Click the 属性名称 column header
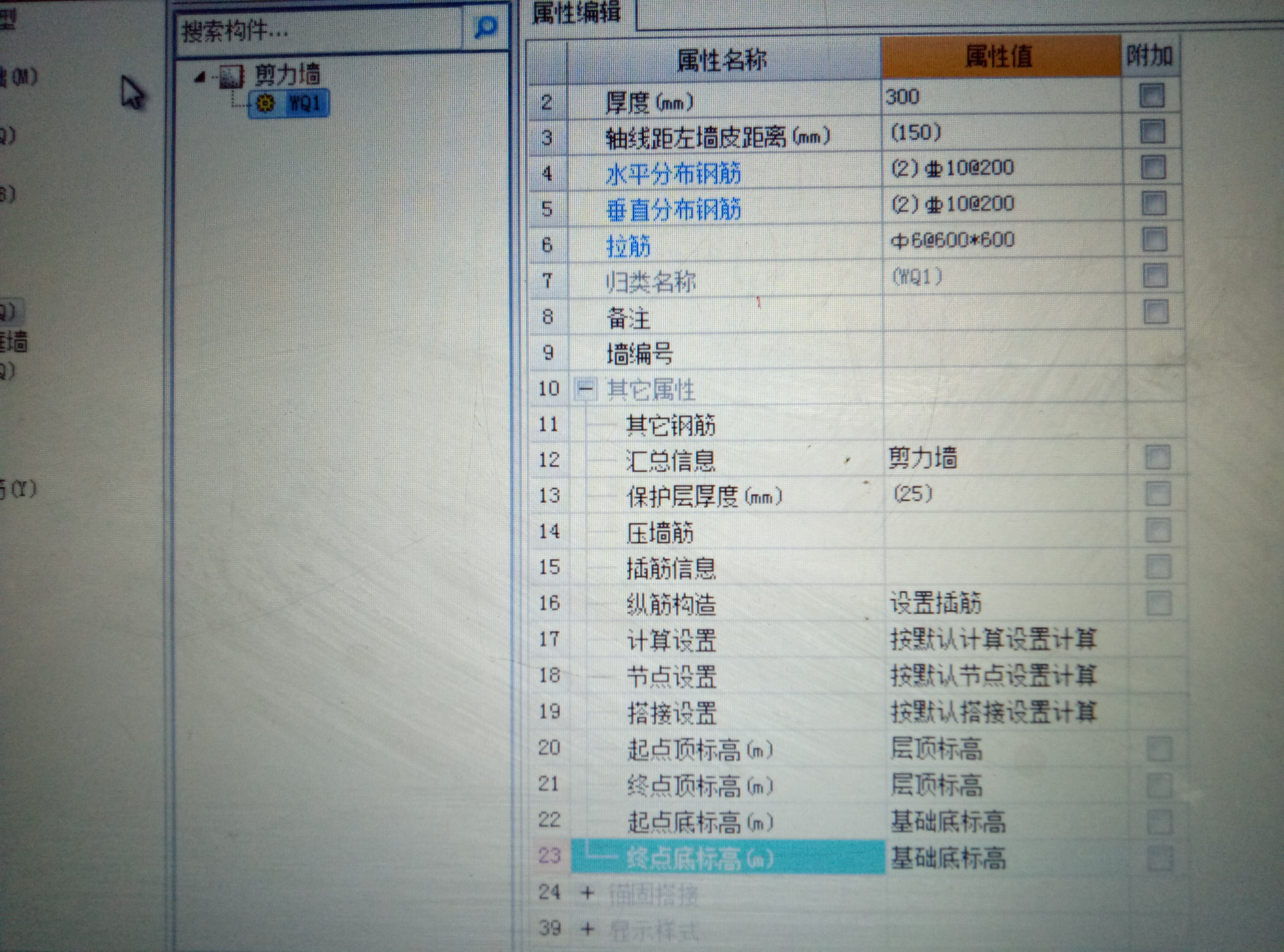Viewport: 1284px width, 952px height. [x=722, y=60]
